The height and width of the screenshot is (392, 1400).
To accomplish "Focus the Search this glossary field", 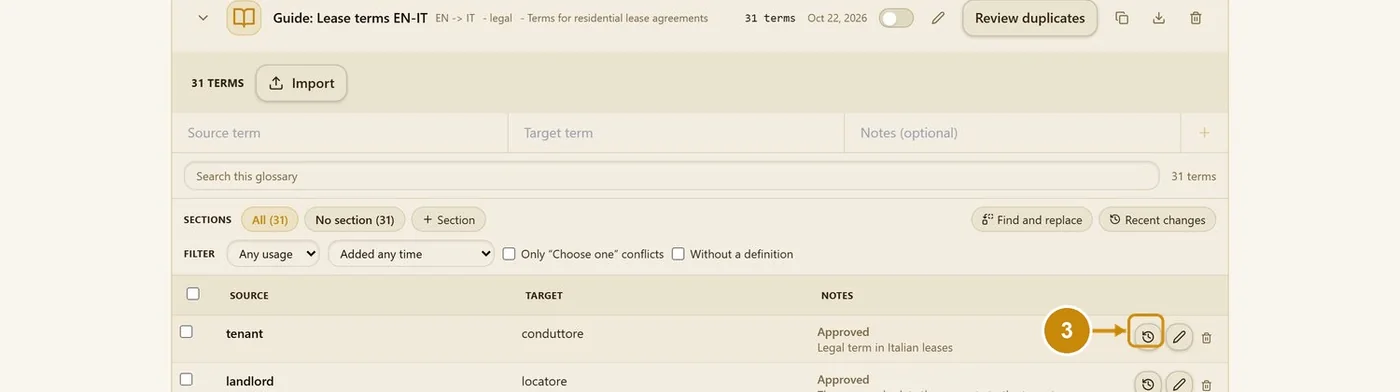I will (672, 176).
